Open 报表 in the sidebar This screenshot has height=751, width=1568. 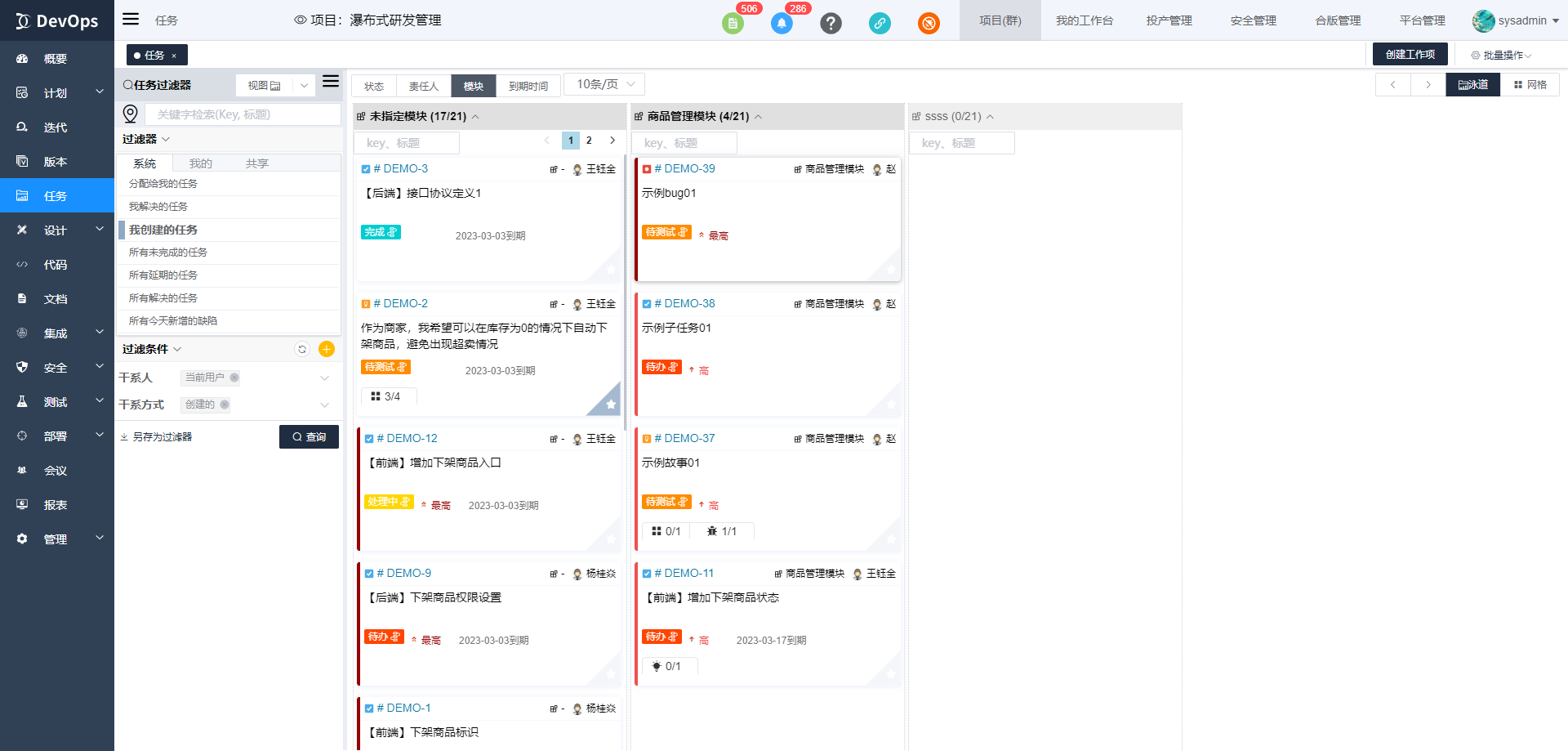57,505
